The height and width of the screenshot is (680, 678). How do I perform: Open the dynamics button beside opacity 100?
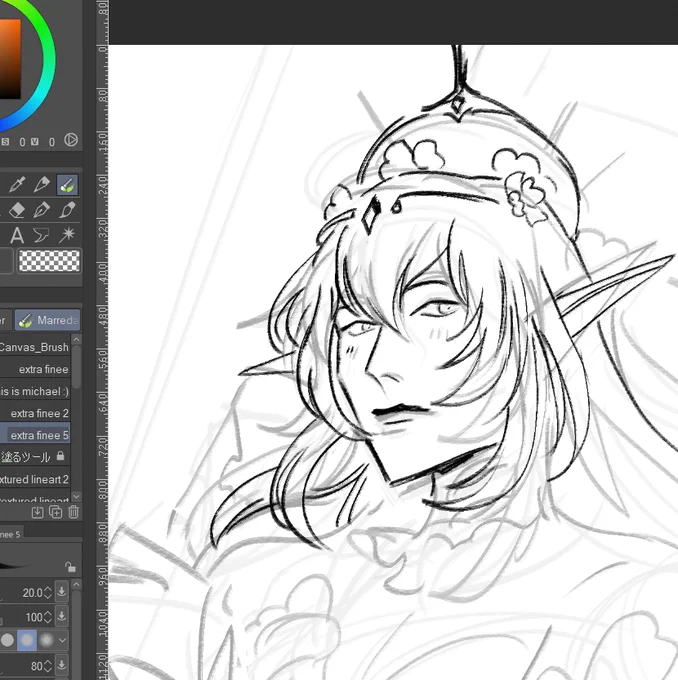[62, 616]
